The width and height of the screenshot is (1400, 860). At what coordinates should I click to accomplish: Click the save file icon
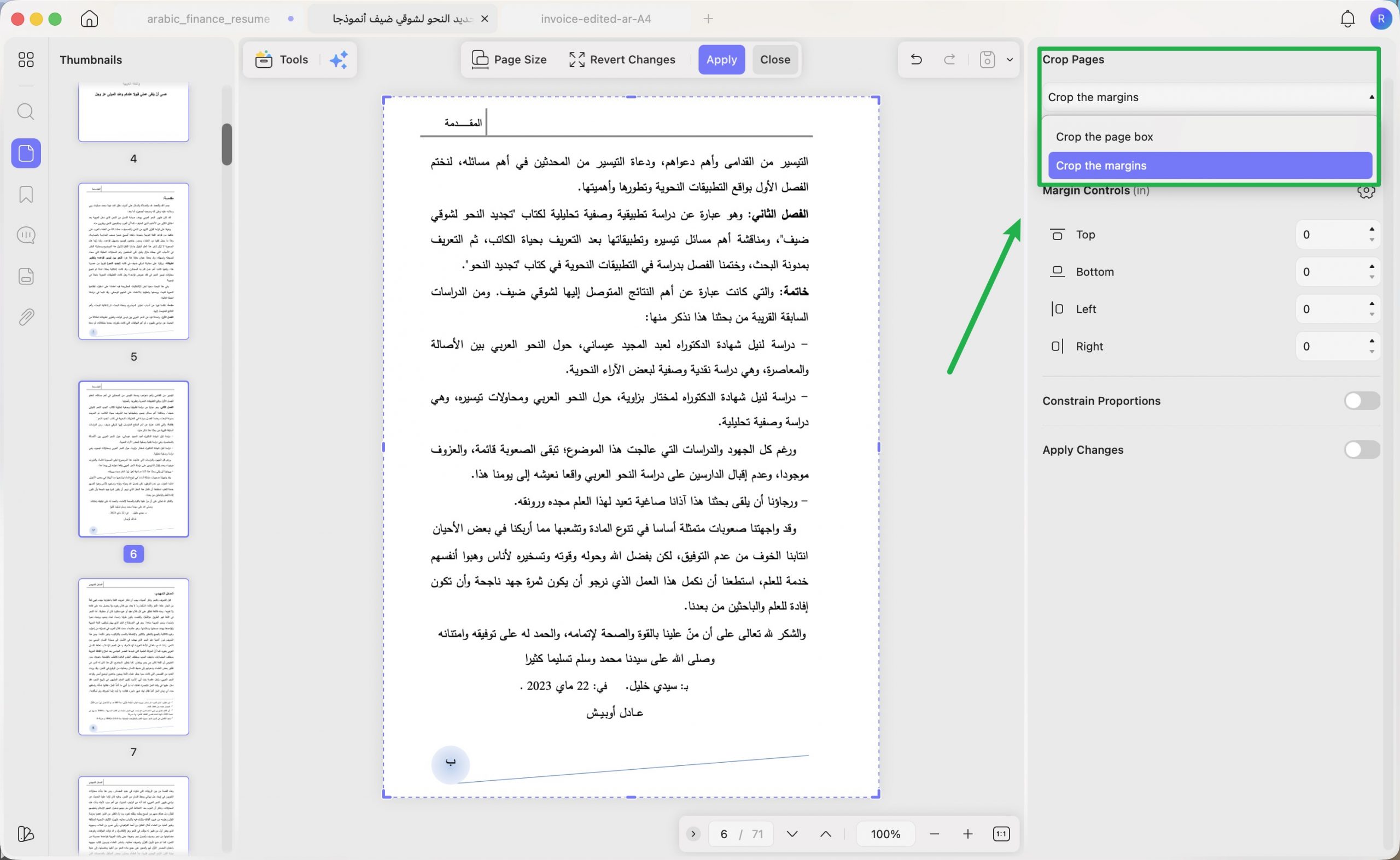point(988,59)
